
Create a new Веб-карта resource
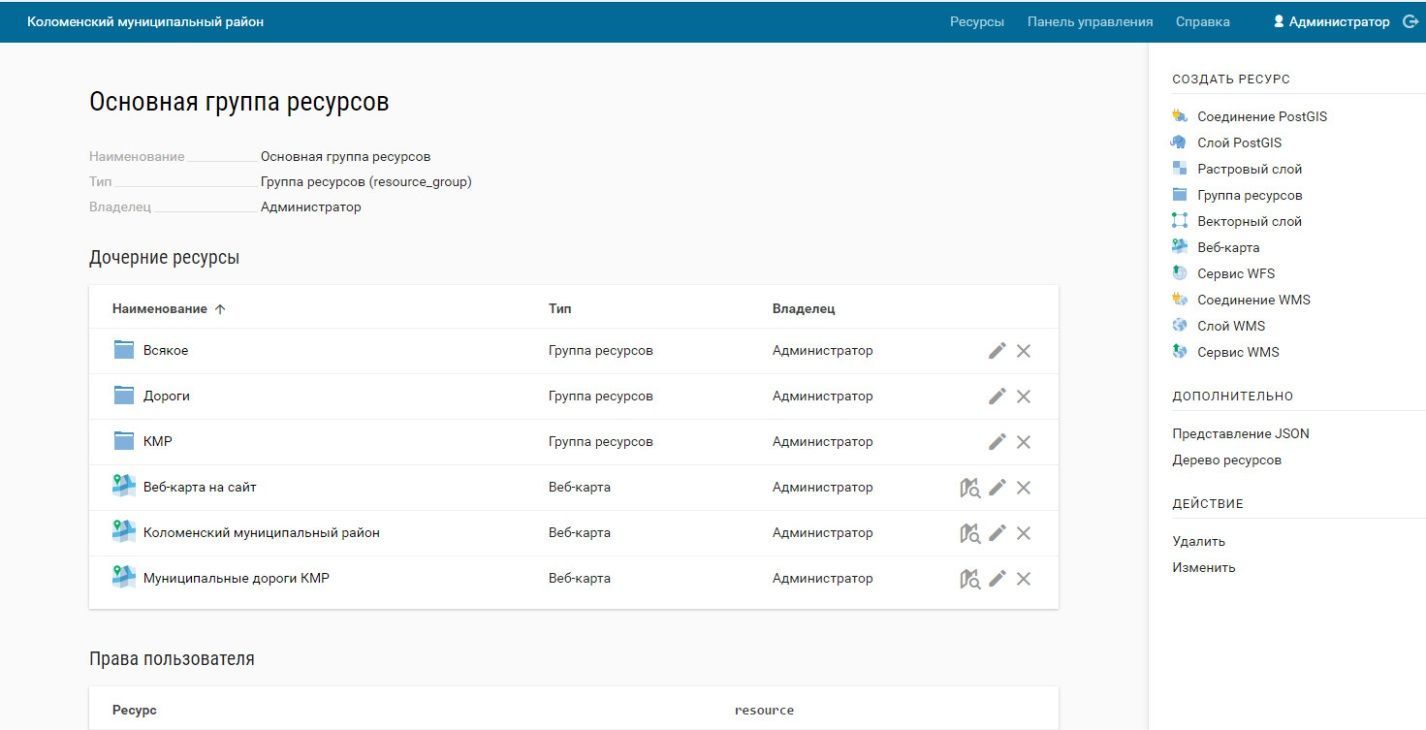coord(1228,248)
